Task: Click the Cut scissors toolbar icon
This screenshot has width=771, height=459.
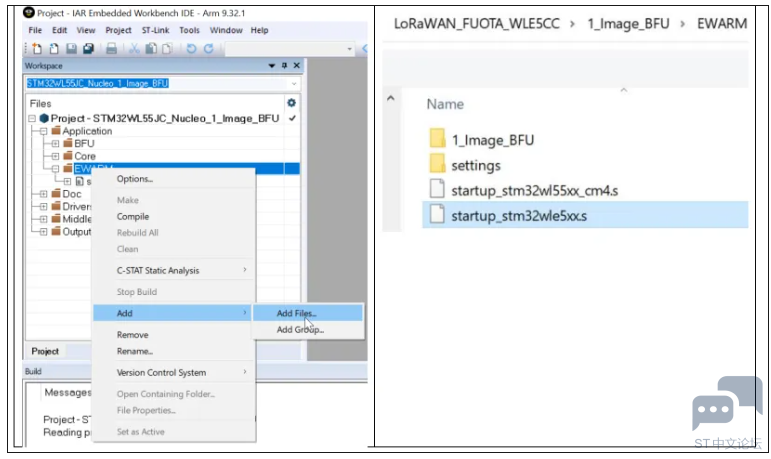Action: coord(134,48)
